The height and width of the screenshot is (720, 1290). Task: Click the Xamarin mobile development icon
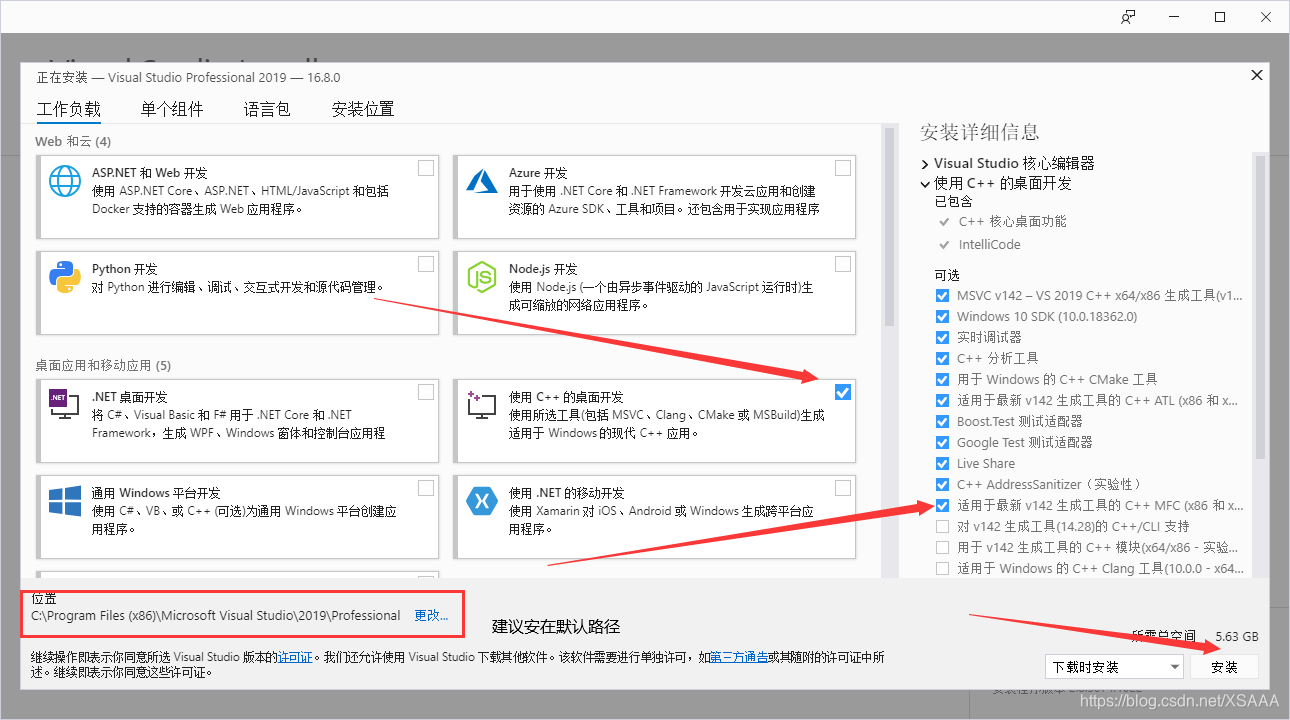click(x=482, y=501)
